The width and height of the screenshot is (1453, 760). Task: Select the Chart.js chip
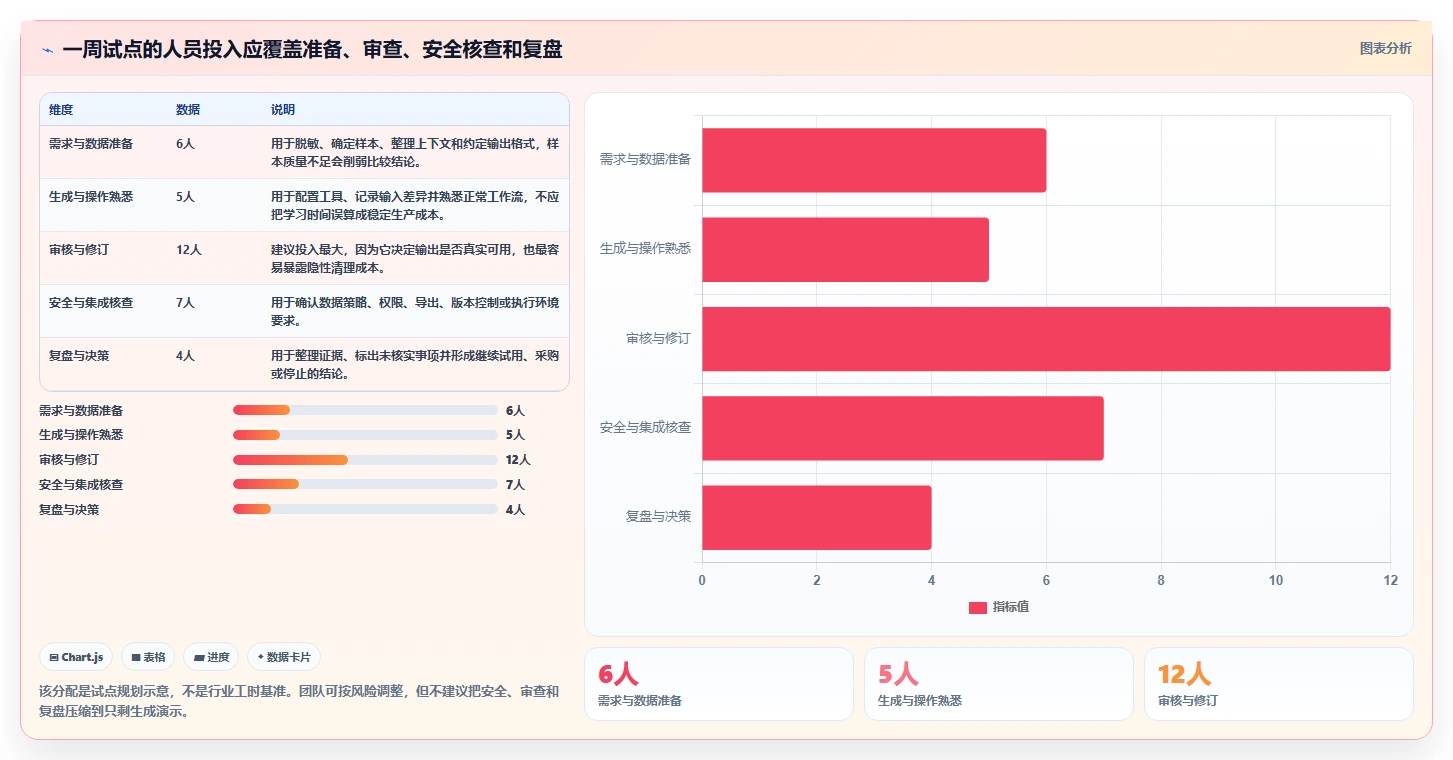pos(76,657)
